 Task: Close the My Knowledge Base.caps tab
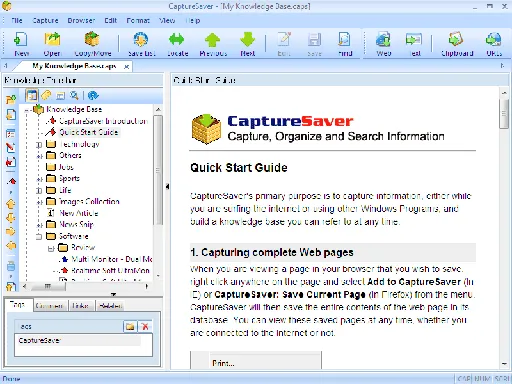pyautogui.click(x=127, y=67)
